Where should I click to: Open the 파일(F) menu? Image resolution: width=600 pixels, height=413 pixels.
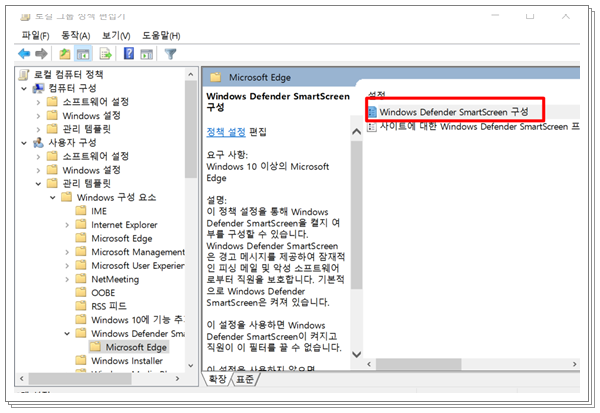click(x=36, y=36)
